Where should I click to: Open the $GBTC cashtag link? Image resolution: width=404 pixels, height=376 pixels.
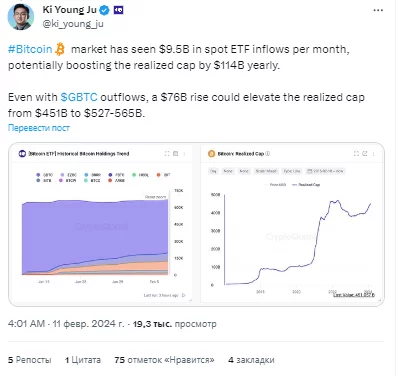pyautogui.click(x=79, y=97)
